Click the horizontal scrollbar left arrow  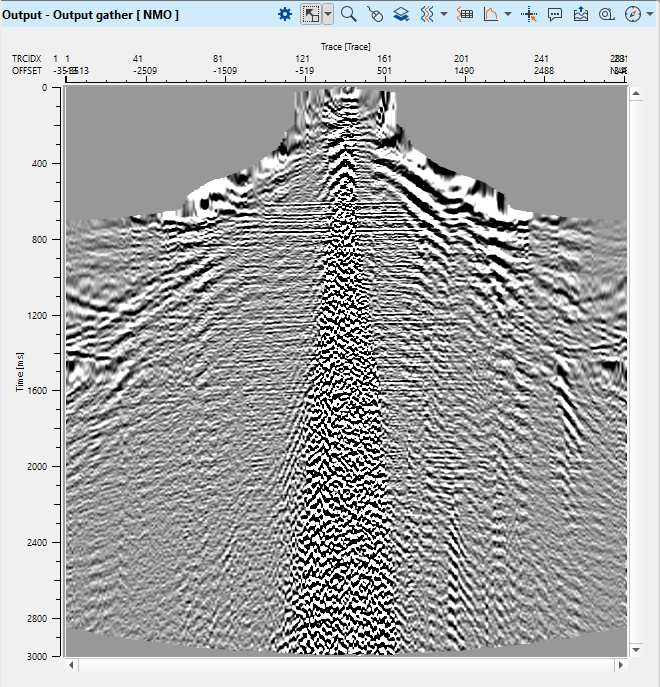click(71, 664)
